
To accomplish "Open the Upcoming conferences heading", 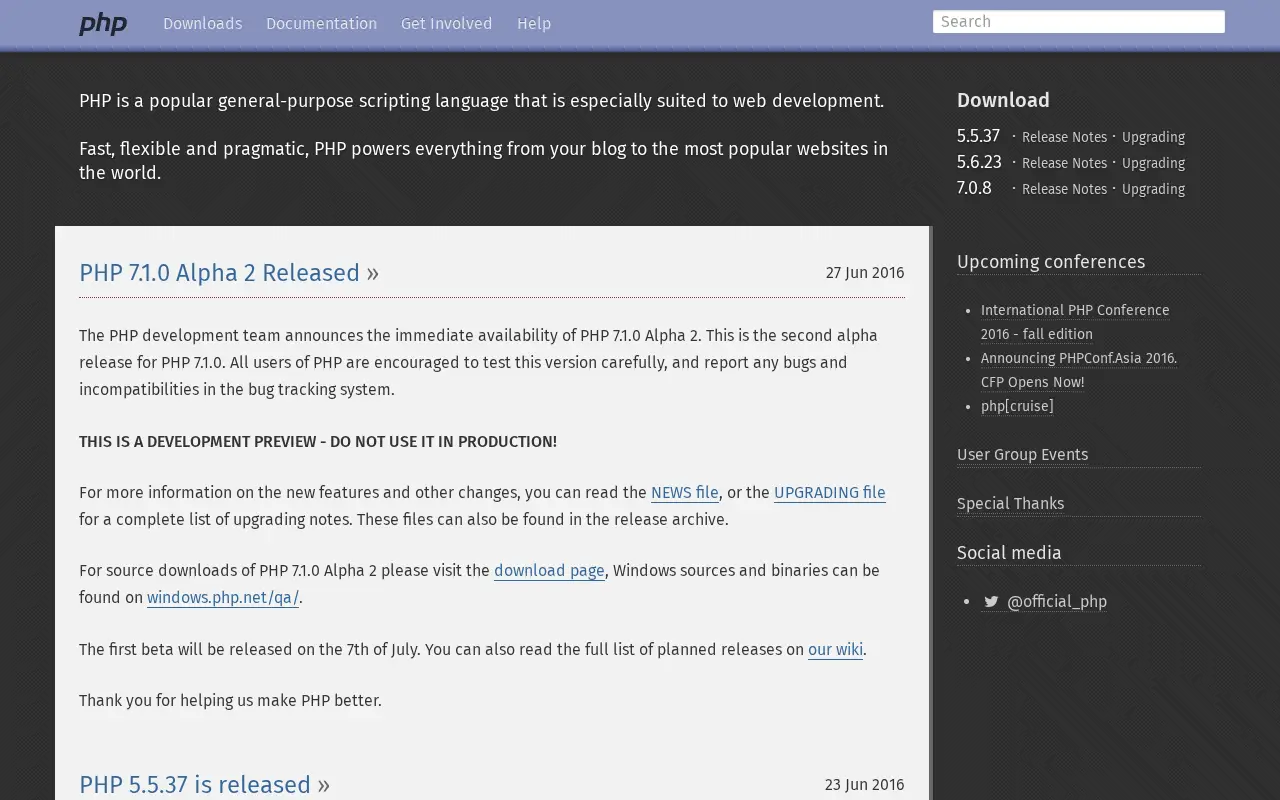I will 1051,262.
